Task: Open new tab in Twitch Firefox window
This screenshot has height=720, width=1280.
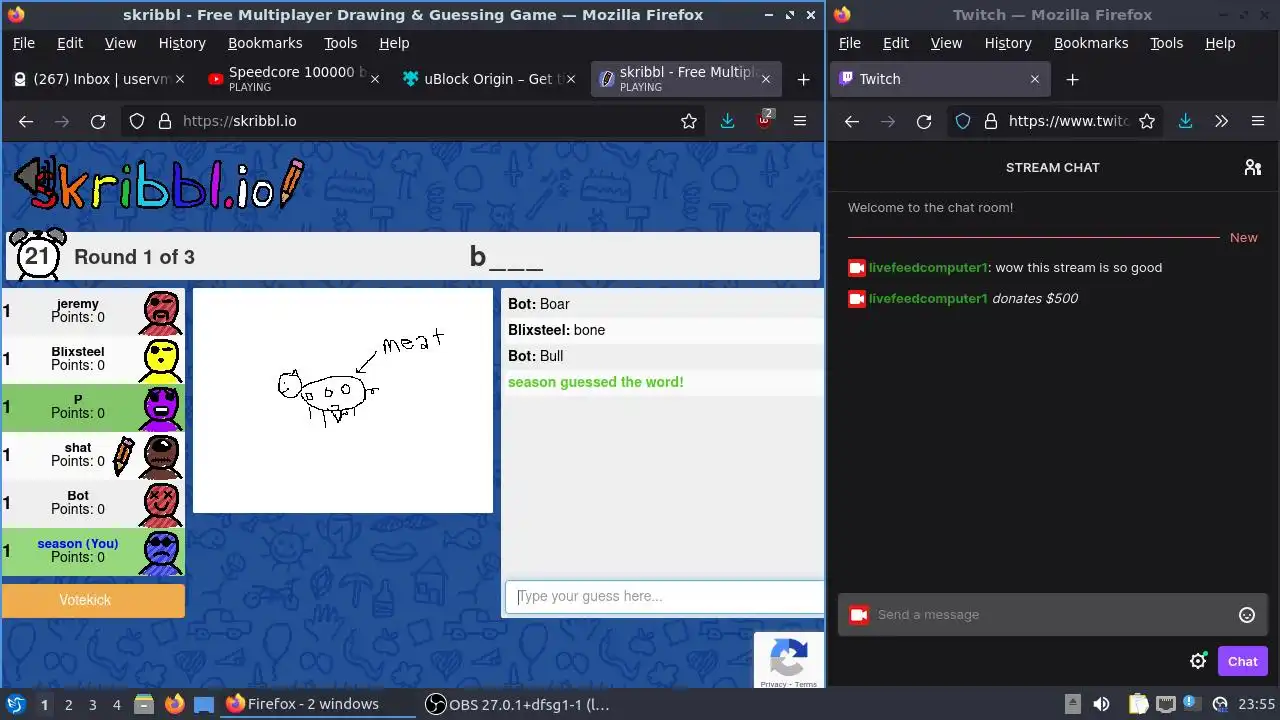Action: [x=1072, y=79]
